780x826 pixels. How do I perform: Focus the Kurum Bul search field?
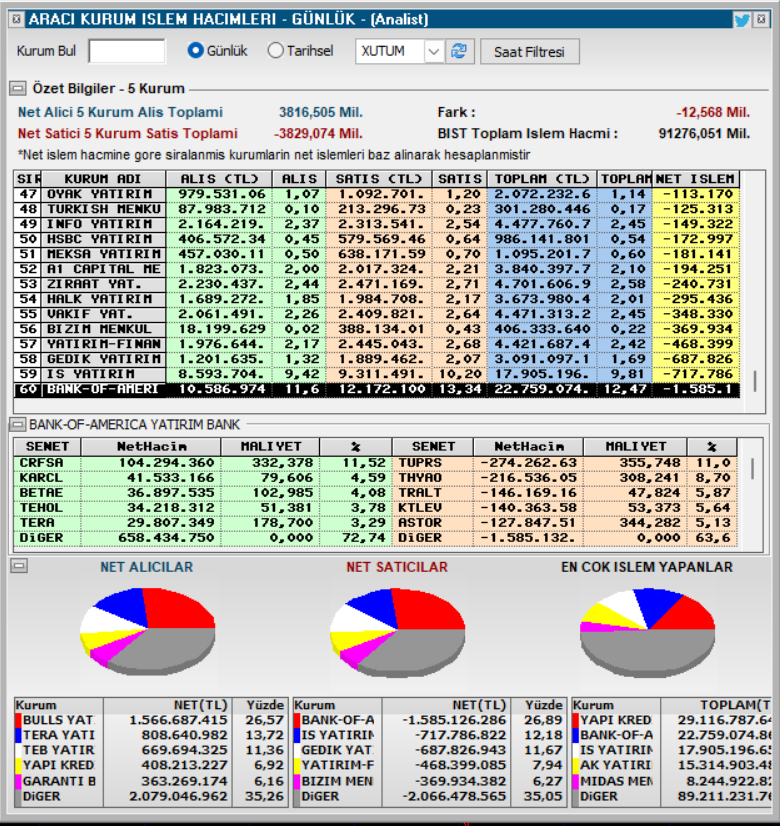pyautogui.click(x=126, y=51)
